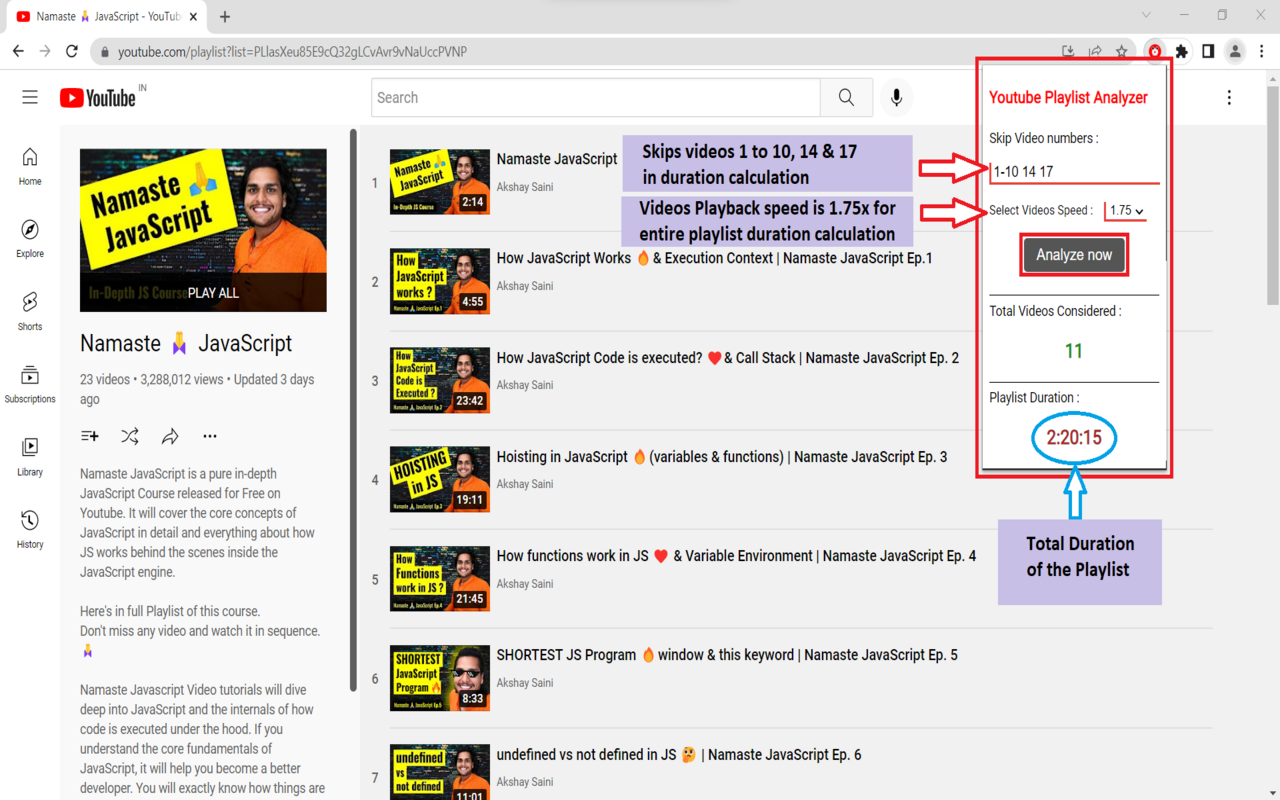Click Youtube Playlist Analyzer heading
Viewport: 1280px width, 800px height.
[x=1068, y=98]
